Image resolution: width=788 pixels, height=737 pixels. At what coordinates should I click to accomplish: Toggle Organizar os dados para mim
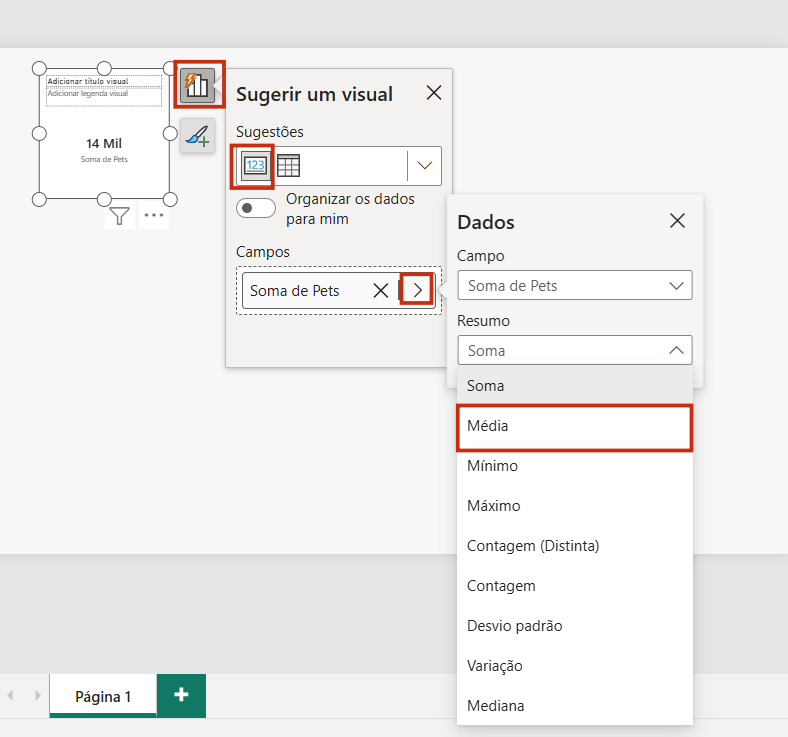coord(256,208)
